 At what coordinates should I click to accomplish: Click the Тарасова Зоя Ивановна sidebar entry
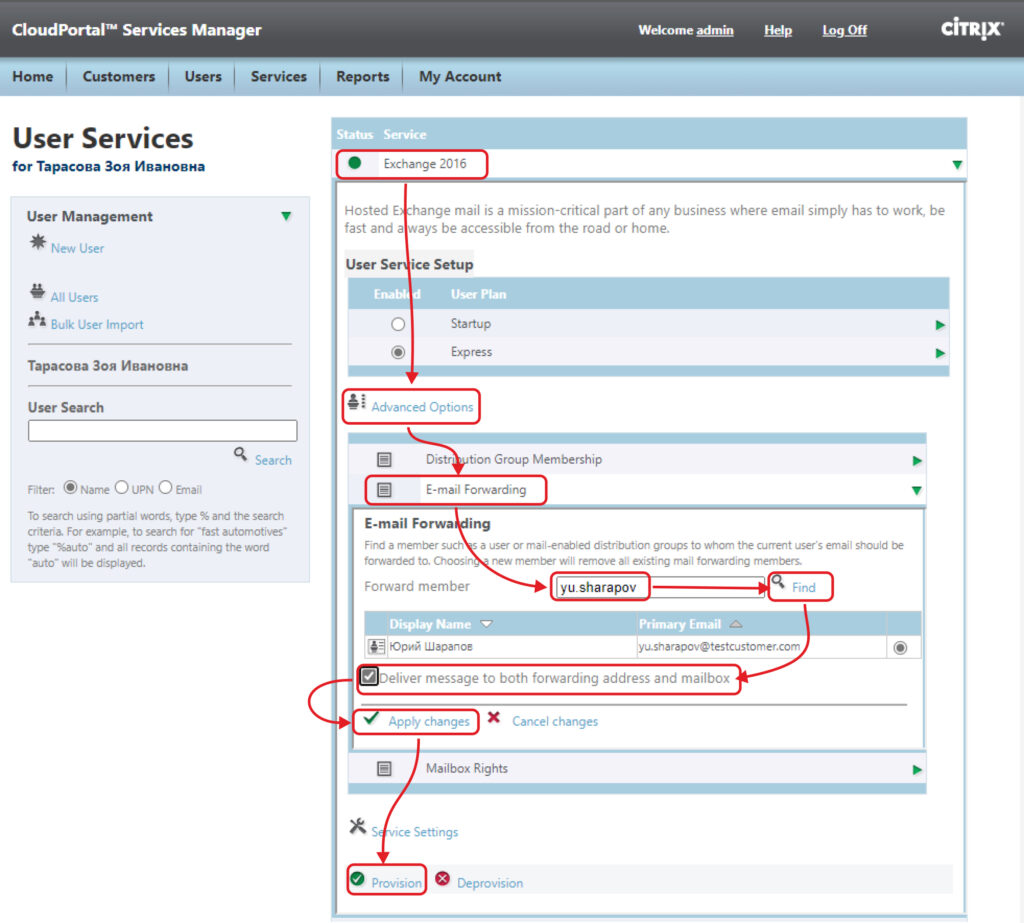[x=108, y=366]
